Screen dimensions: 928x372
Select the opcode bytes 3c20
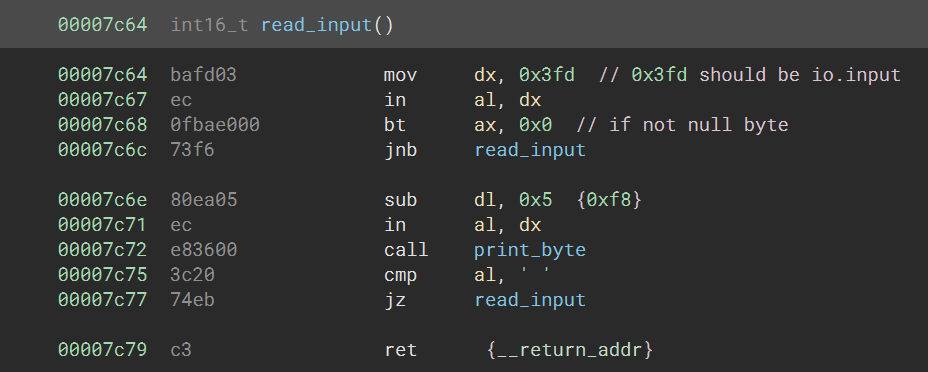[192, 274]
